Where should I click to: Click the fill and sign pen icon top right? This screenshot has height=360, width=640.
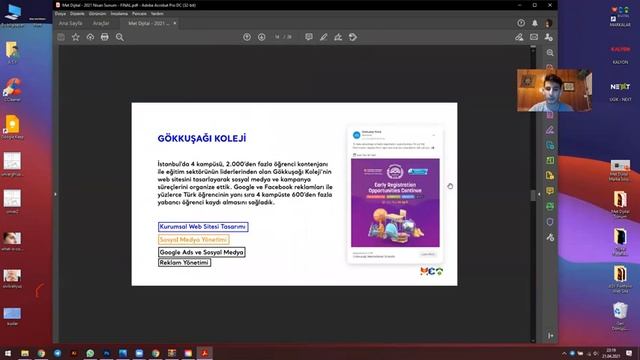pos(519,37)
